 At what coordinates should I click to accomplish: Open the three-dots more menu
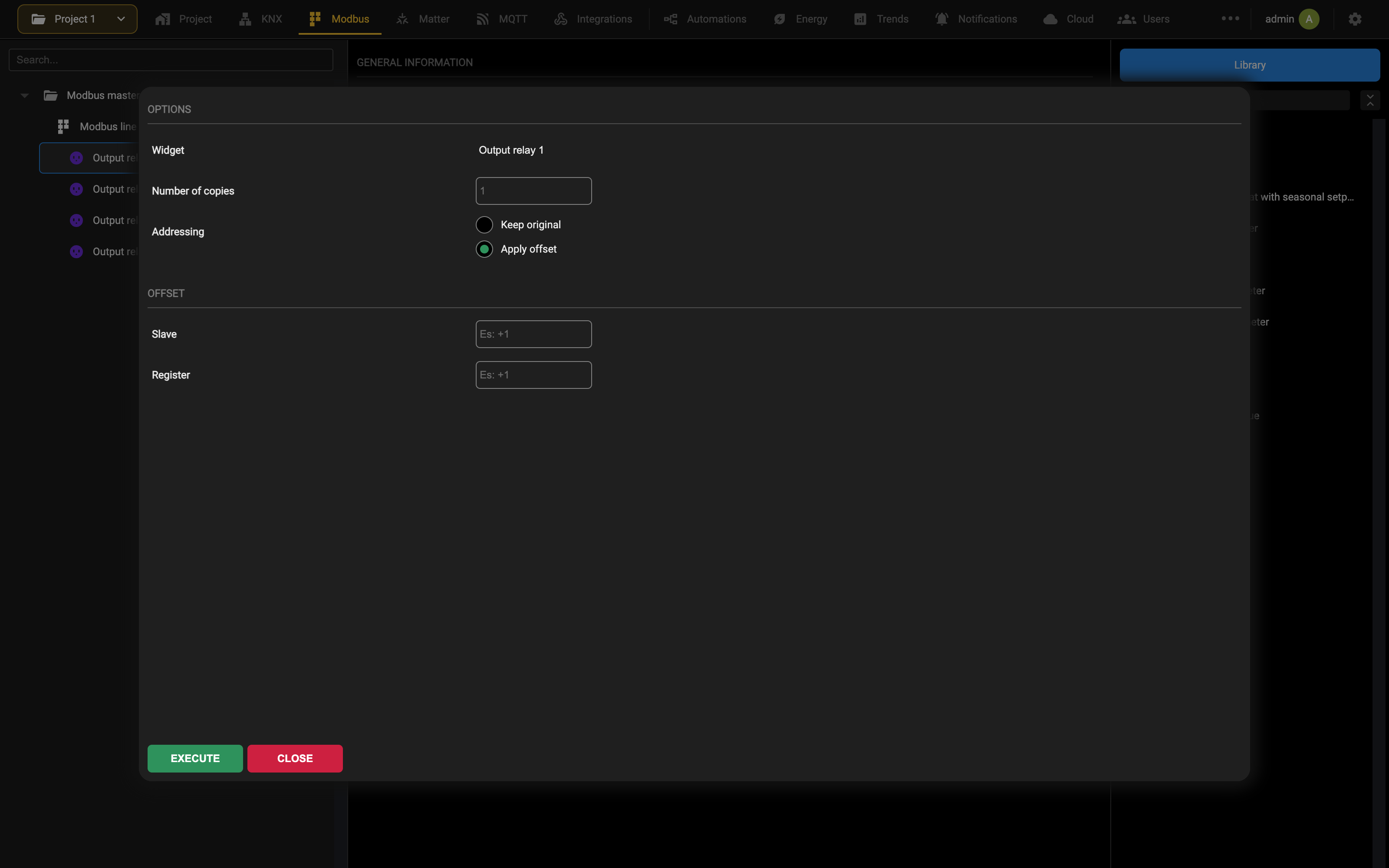(1230, 18)
